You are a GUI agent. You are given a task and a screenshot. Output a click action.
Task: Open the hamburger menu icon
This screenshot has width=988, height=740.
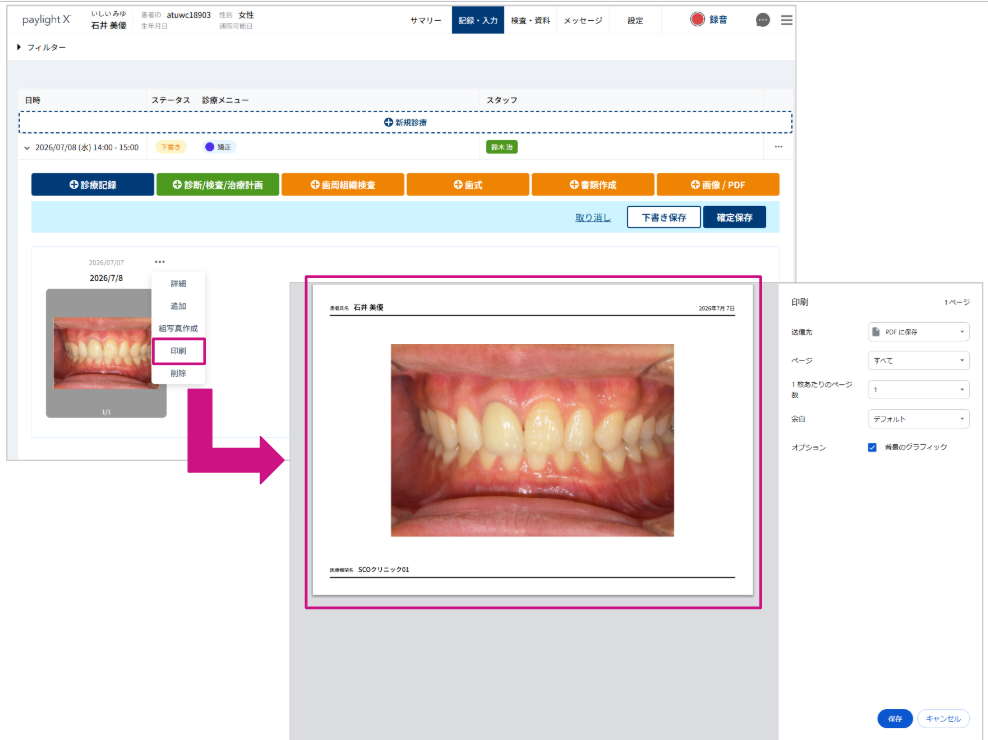click(786, 20)
